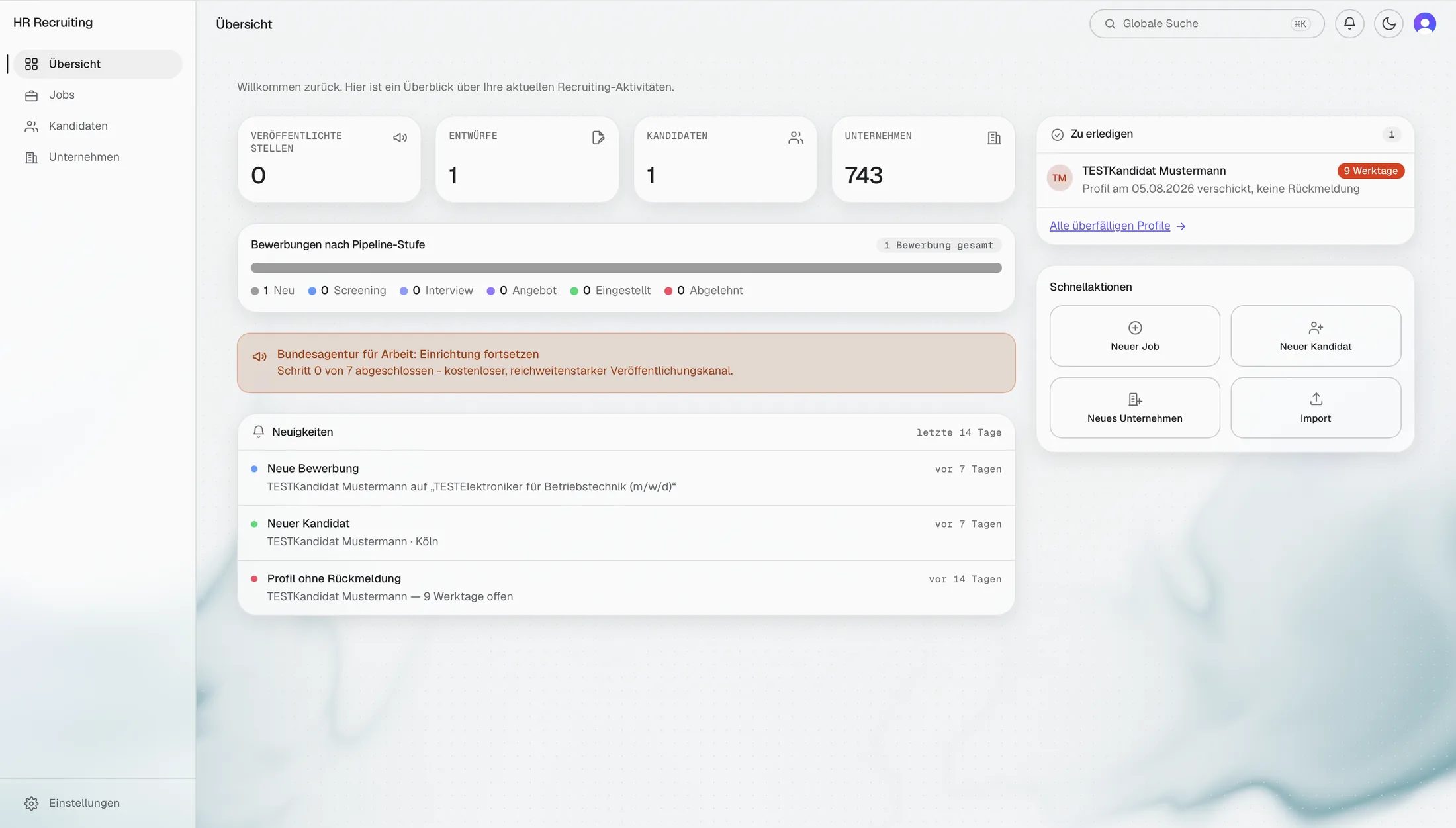Viewport: 1456px width, 828px height.
Task: Click Neues Unternehmen quick action
Action: coord(1134,408)
